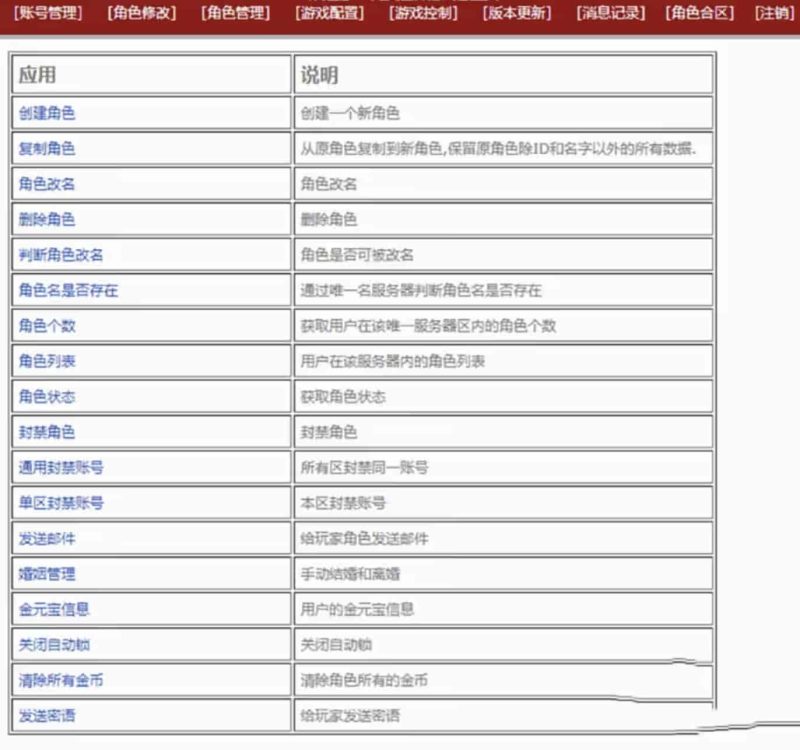Open the 清除所有金币 link
This screenshot has height=750, width=800.
pos(61,680)
